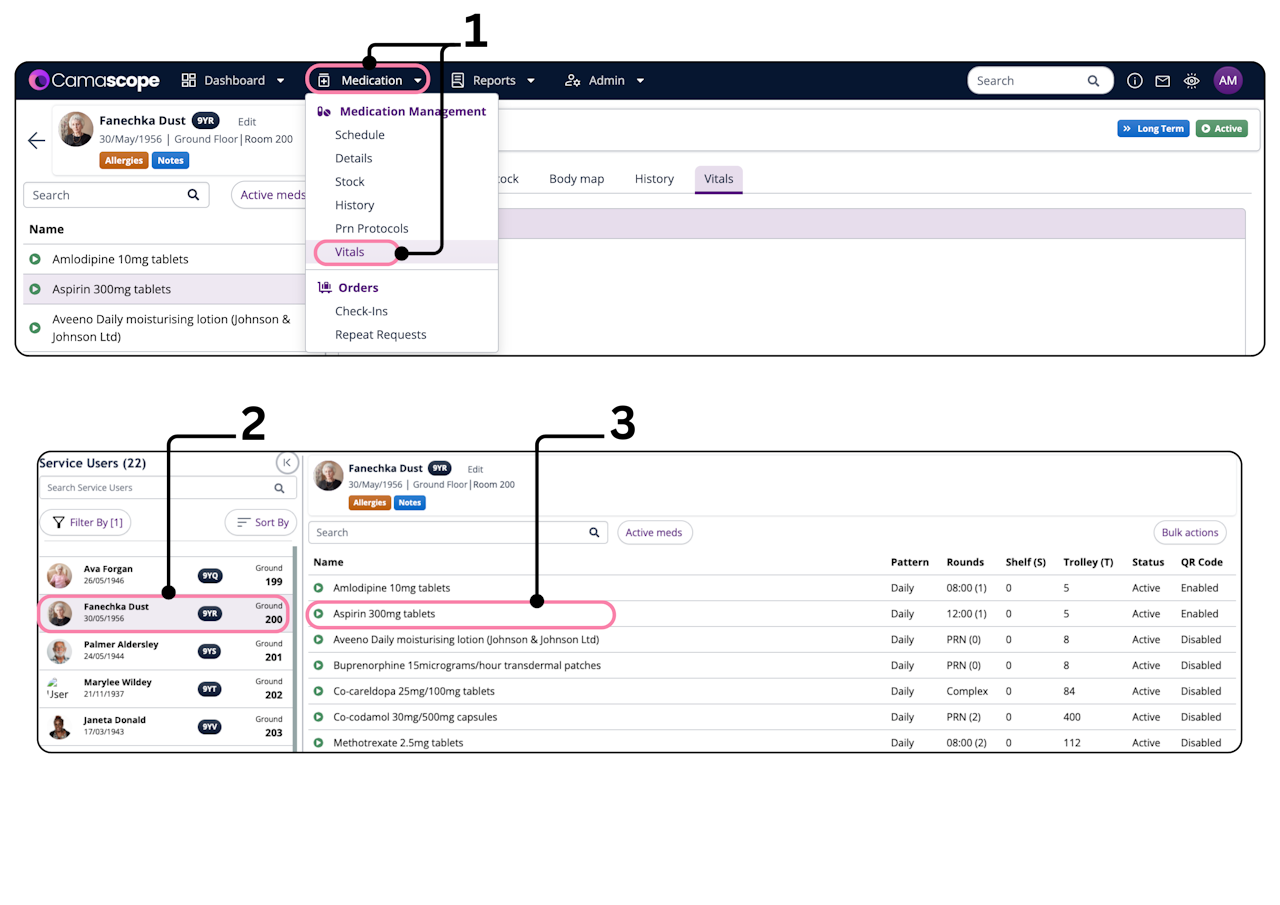Collapse the Medication dropdown
Image resolution: width=1280 pixels, height=905 pixels.
pyautogui.click(x=418, y=81)
